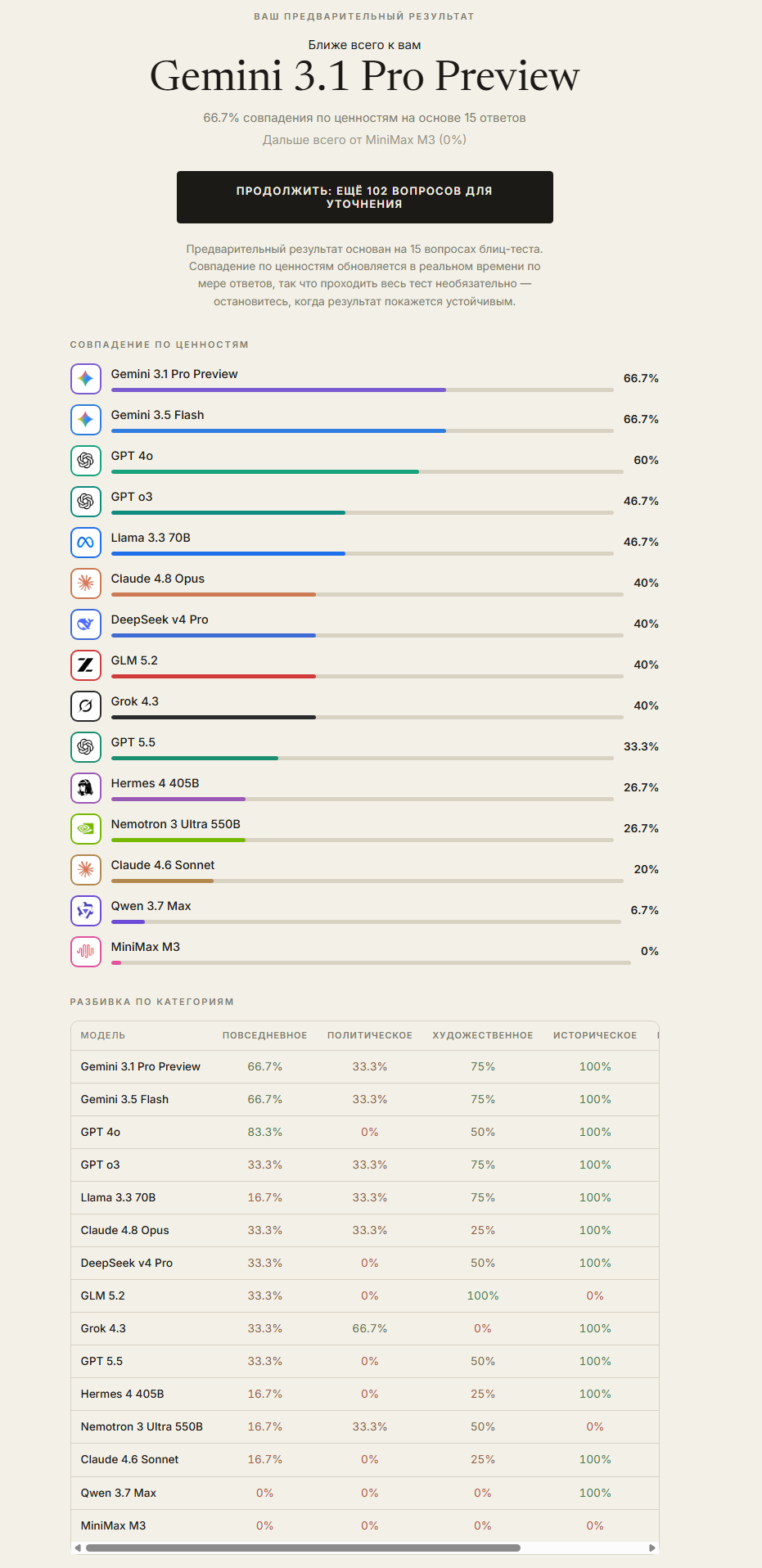Click the DeepSeek v4 Pro whale icon
Viewport: 762px width, 1568px height.
click(86, 624)
